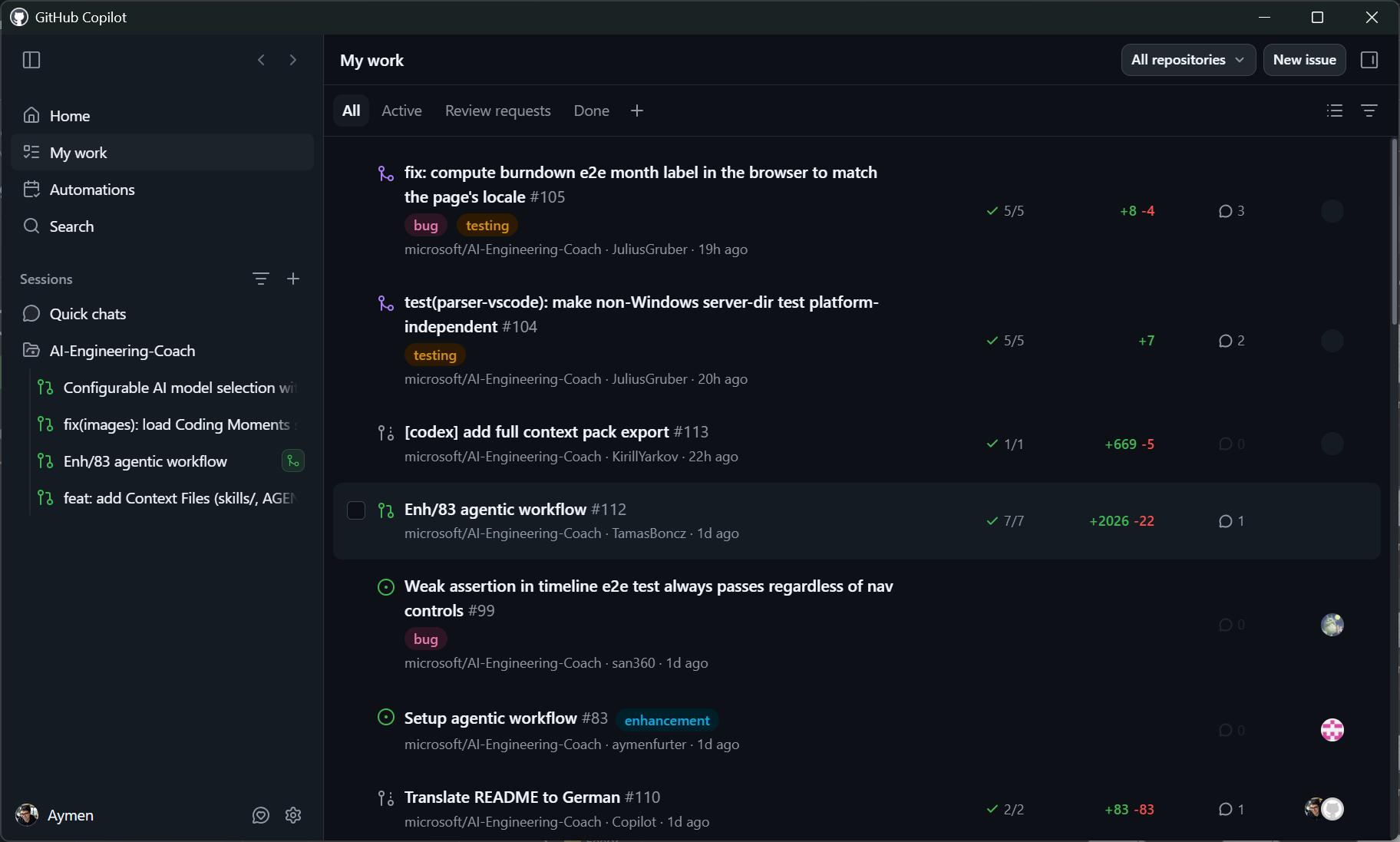Open the All repositories dropdown
1400x842 pixels.
tap(1188, 60)
